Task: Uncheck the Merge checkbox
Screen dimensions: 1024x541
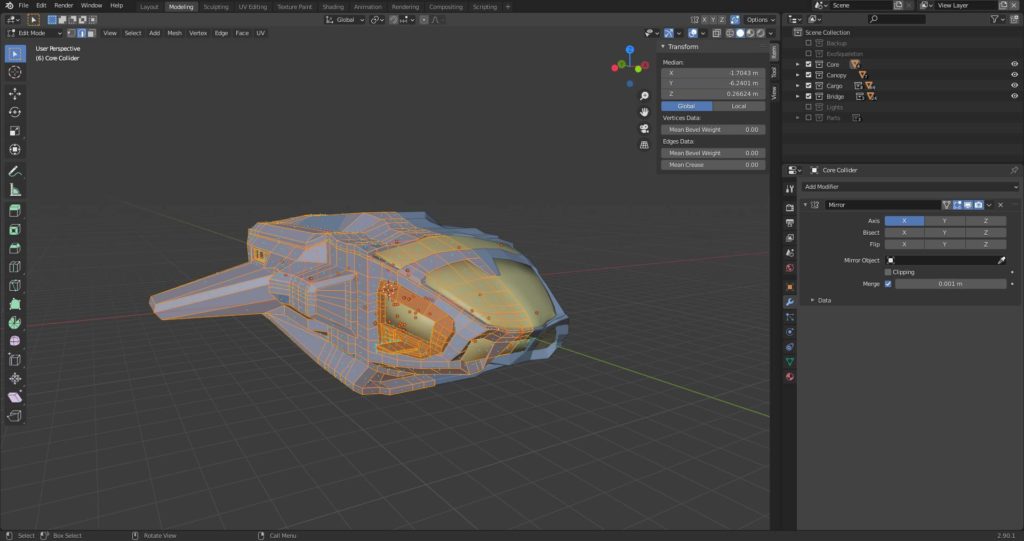Action: coord(888,283)
